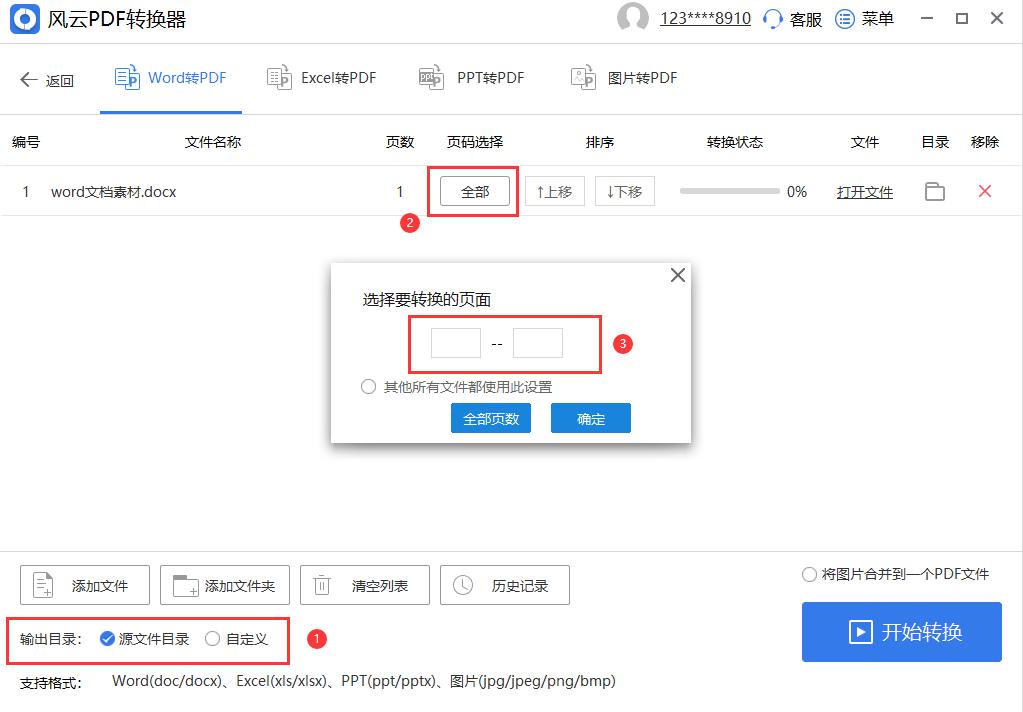The height and width of the screenshot is (712, 1023).
Task: View conversion history via 历史记录 clock icon
Action: click(x=504, y=585)
